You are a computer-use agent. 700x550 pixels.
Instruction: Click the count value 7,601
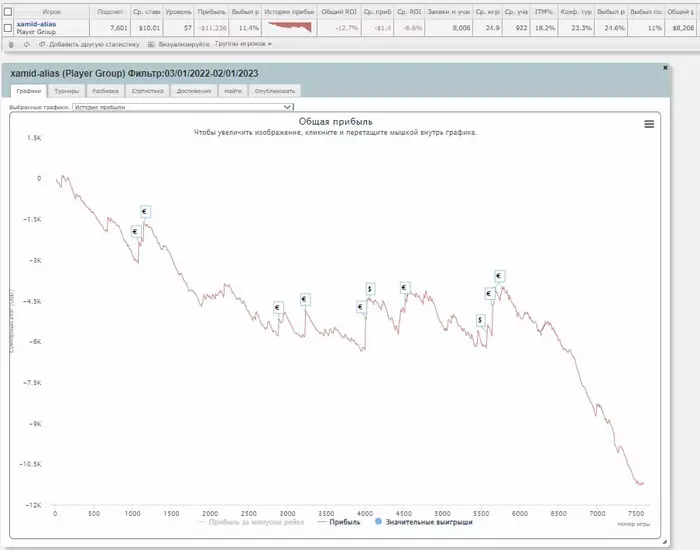click(119, 28)
